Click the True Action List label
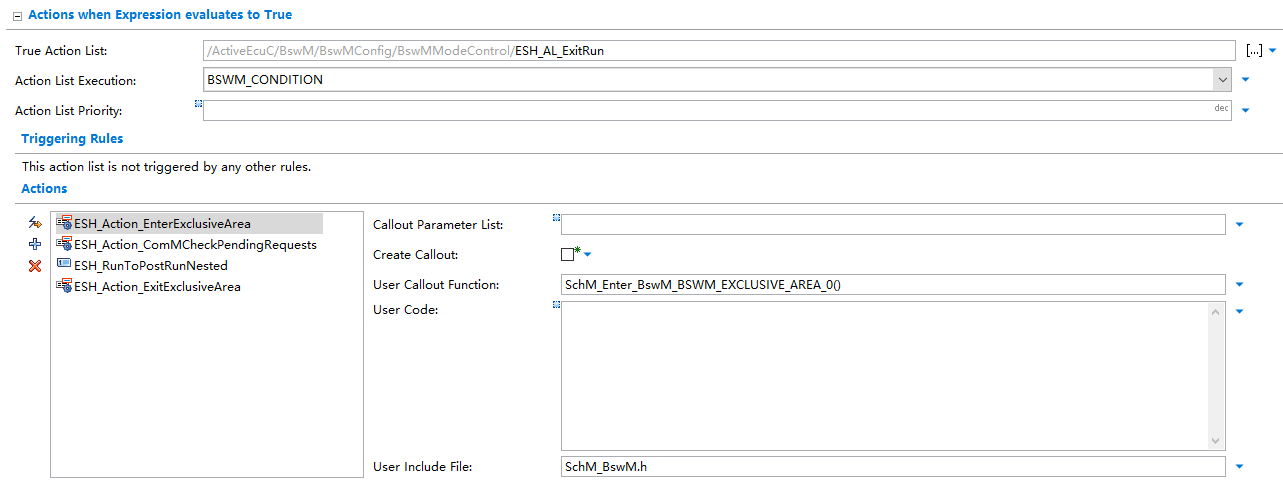The width and height of the screenshot is (1283, 484). tap(61, 51)
